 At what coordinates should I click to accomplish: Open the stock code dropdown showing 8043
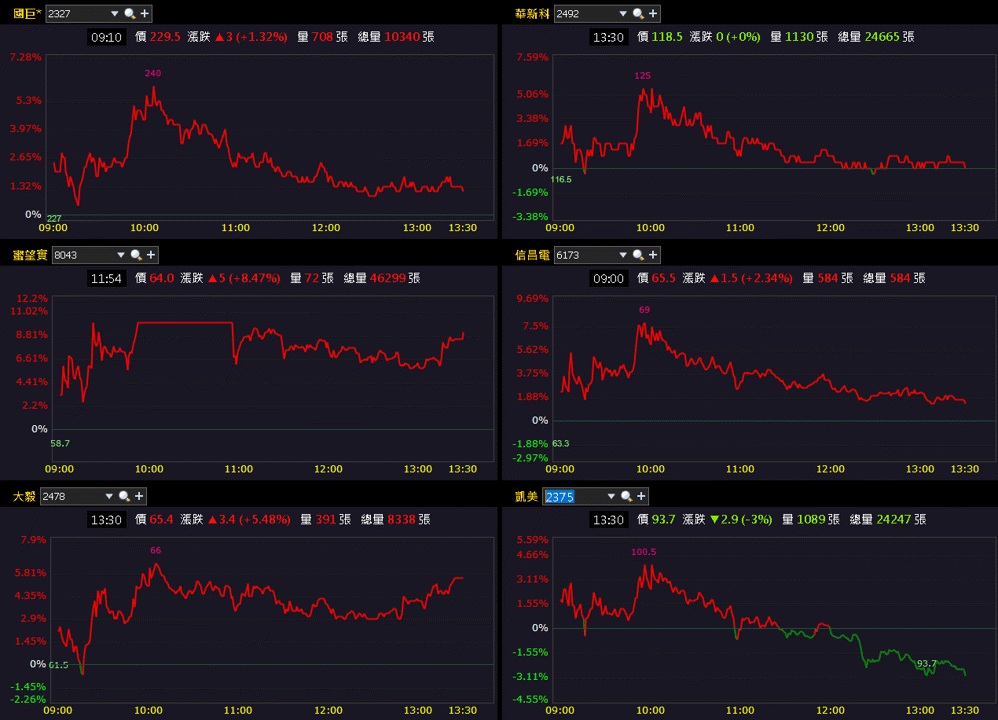121,255
